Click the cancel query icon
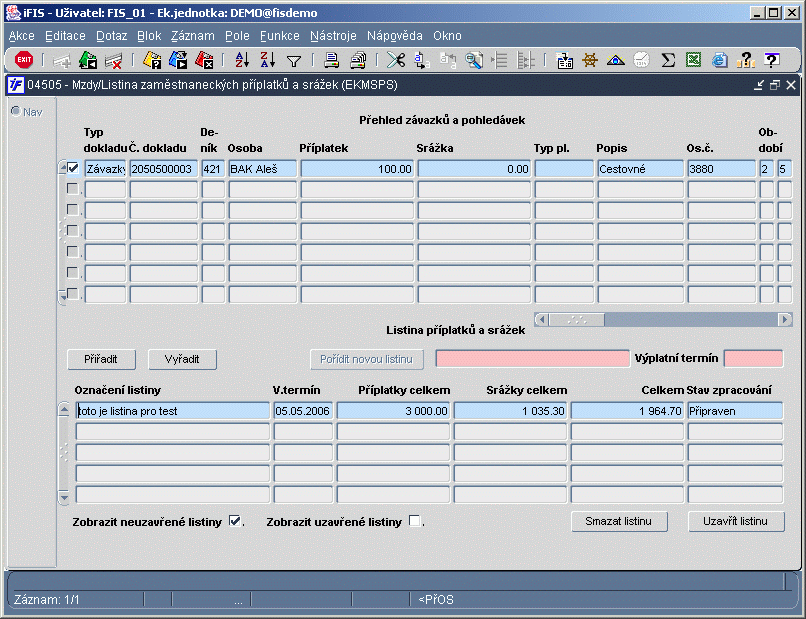 pos(204,60)
